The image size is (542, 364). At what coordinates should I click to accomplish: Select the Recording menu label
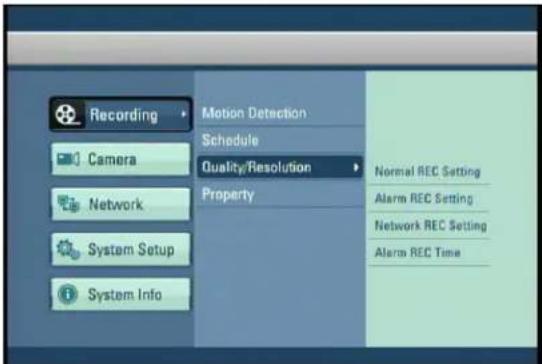pos(124,115)
